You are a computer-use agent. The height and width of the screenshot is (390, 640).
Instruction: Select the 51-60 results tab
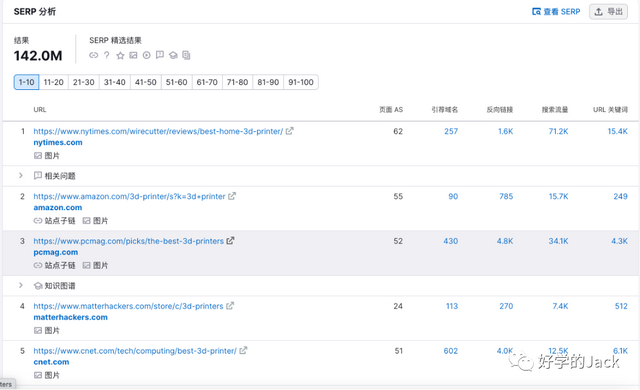176,82
